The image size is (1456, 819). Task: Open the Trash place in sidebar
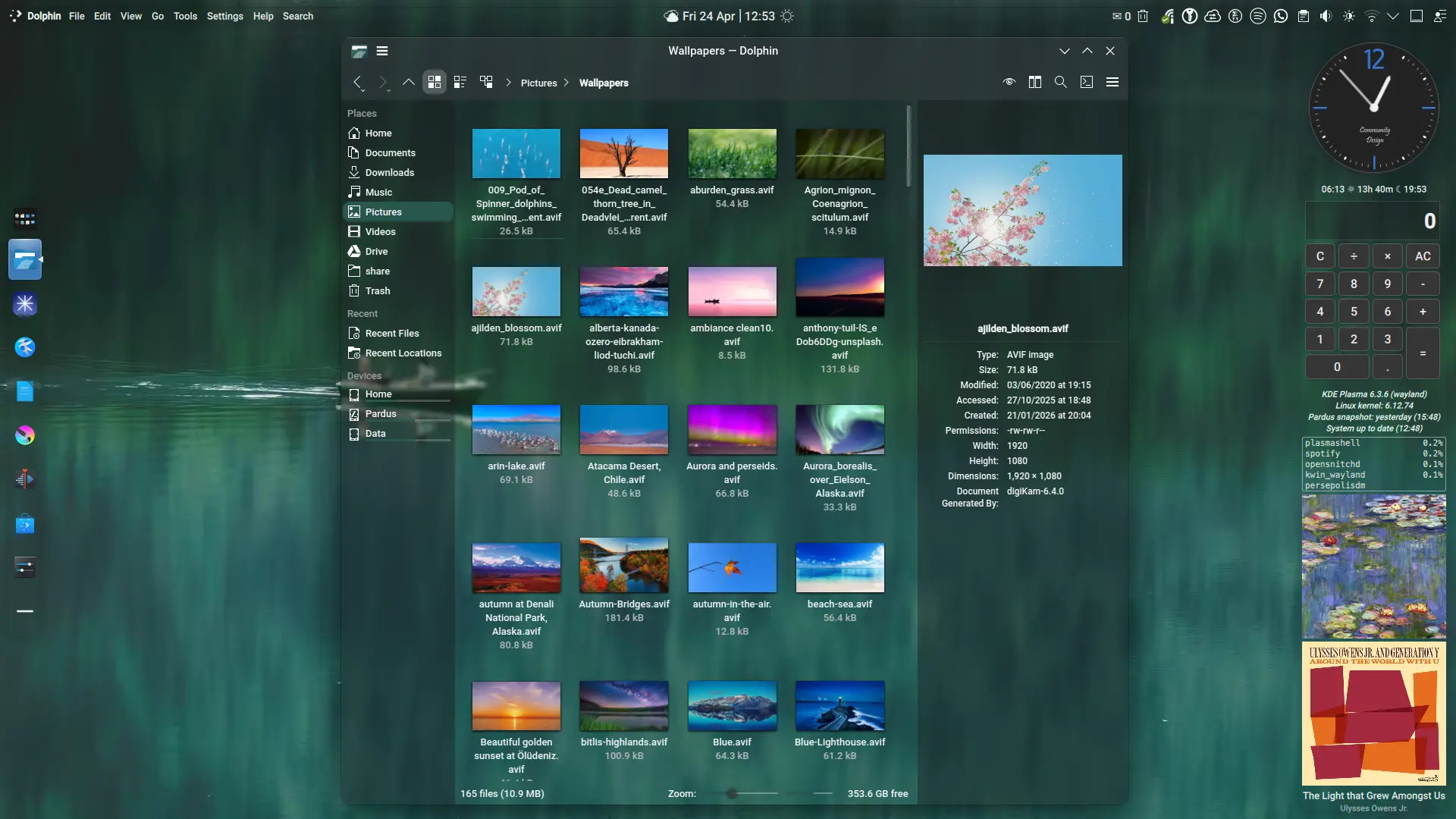pyautogui.click(x=377, y=291)
